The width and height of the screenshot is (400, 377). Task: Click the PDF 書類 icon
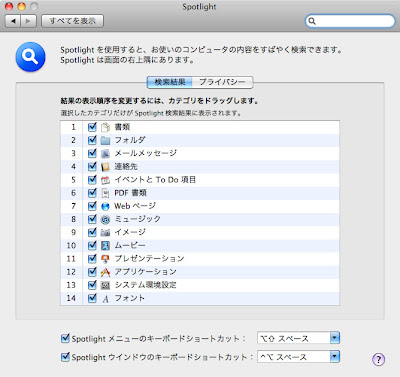105,193
